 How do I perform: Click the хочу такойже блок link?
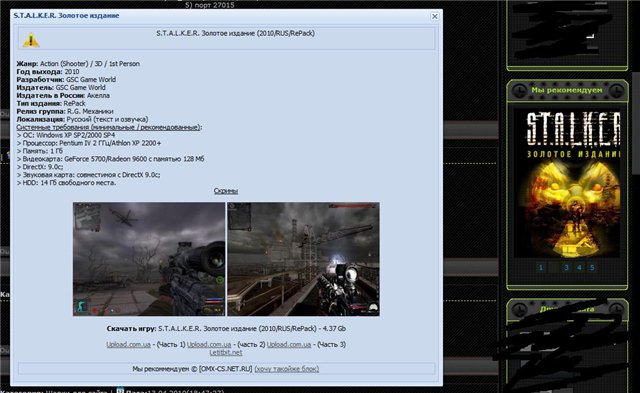[287, 369]
